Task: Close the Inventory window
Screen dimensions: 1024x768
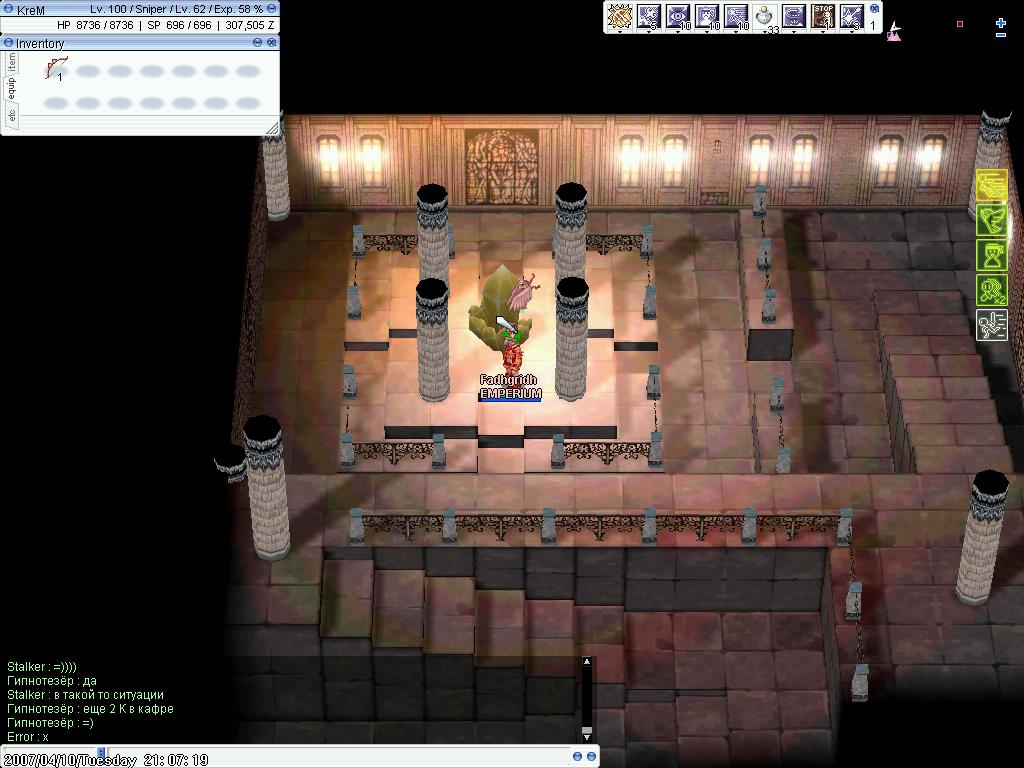Action: tap(272, 42)
